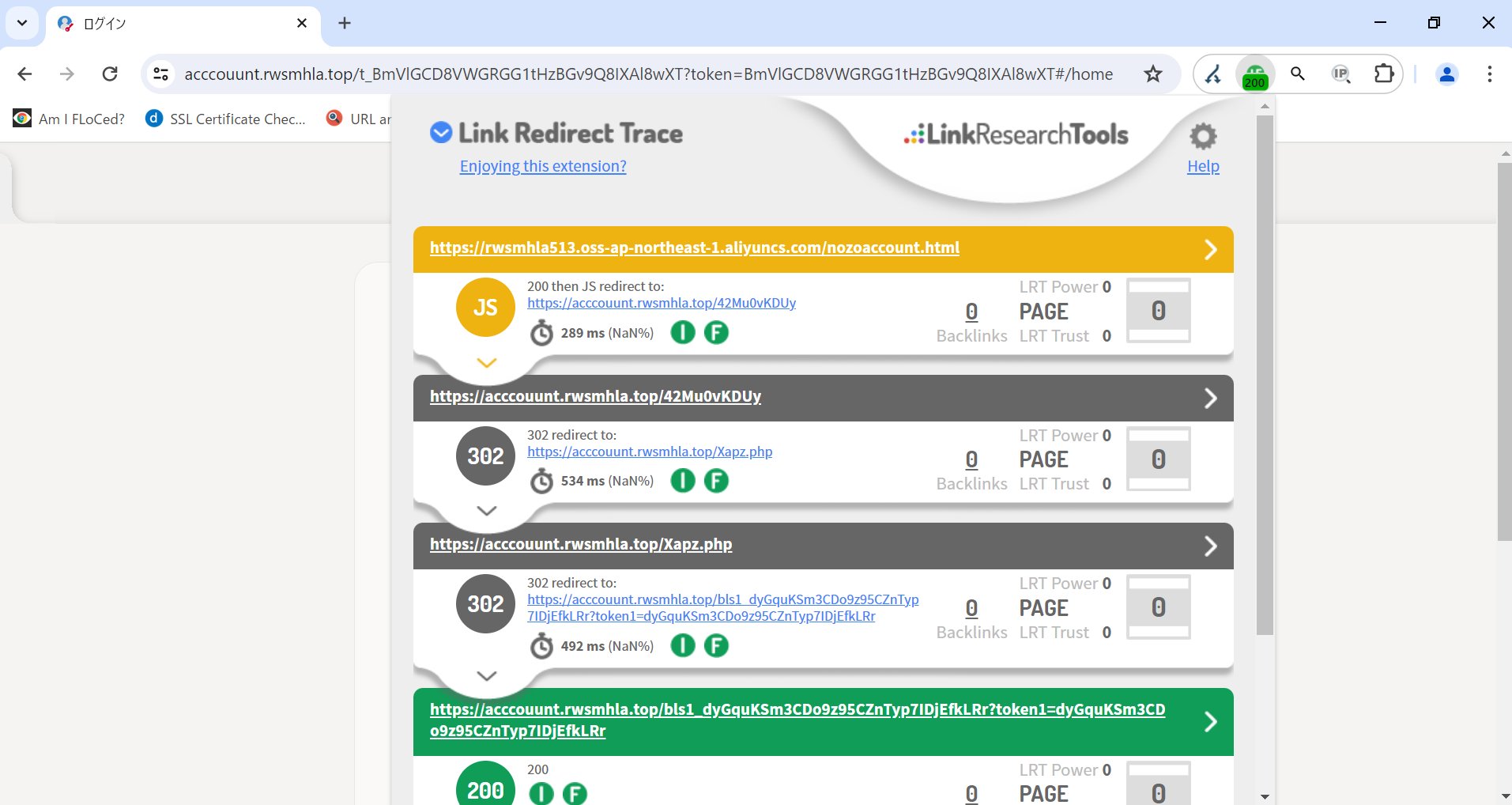Click the green 200 status circle
The width and height of the screenshot is (1512, 805).
(485, 784)
